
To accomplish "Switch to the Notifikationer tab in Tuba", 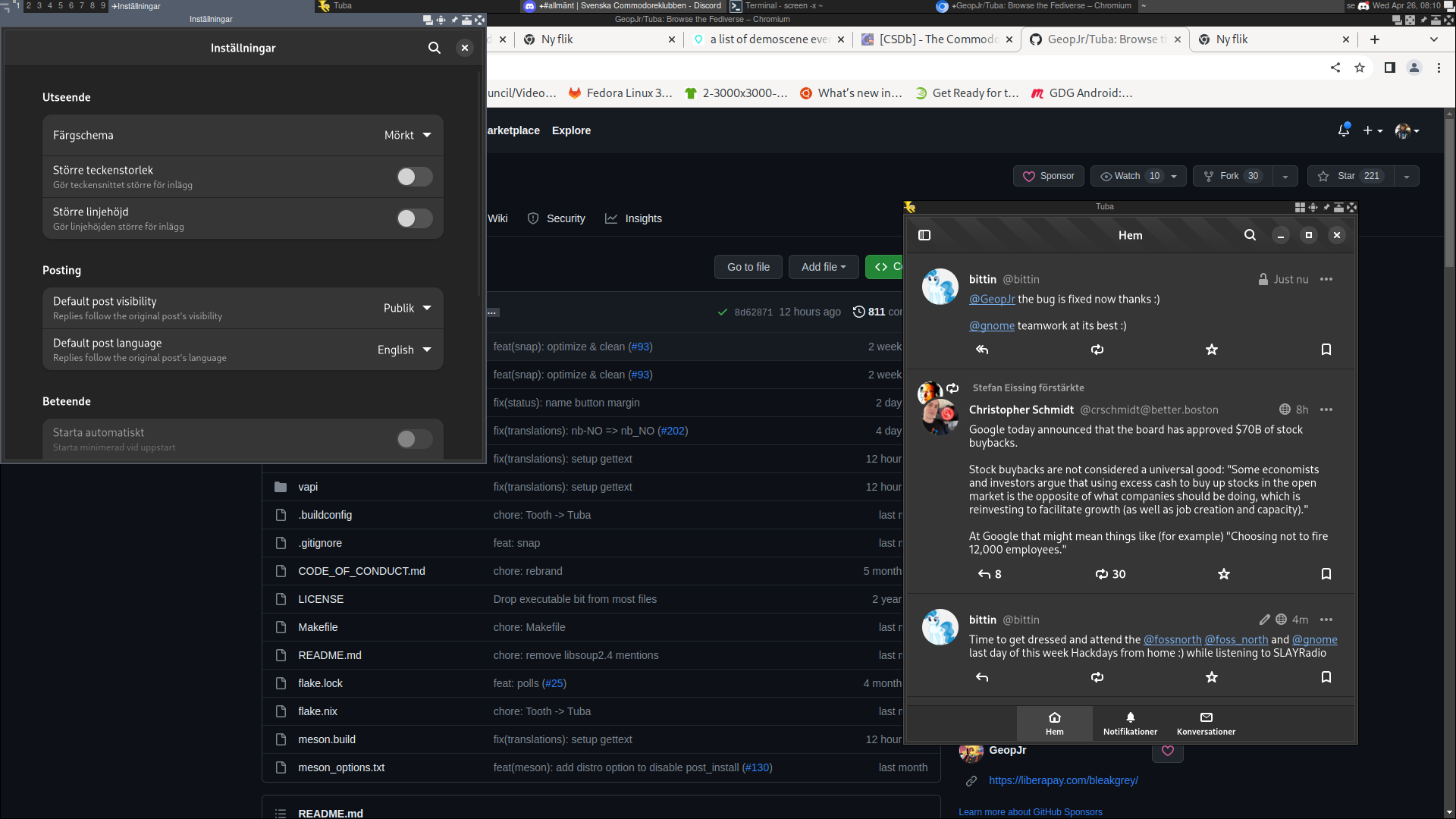I will 1129,723.
